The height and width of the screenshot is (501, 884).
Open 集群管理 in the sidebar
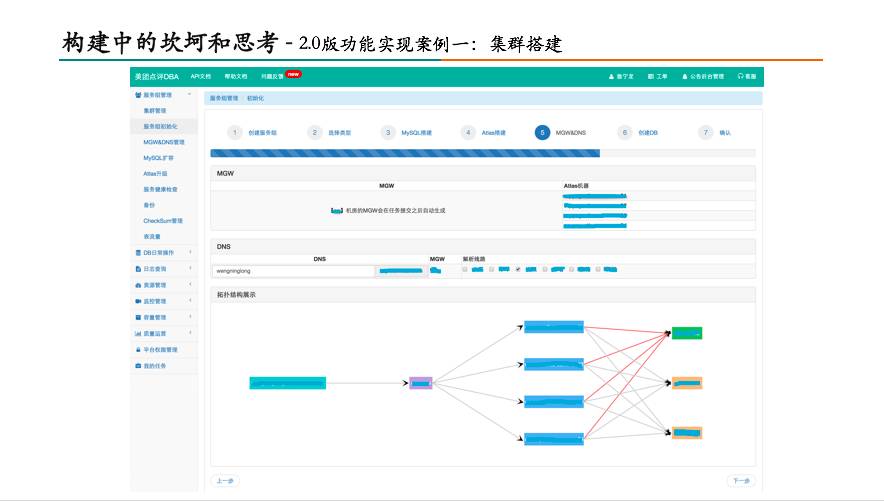[155, 110]
